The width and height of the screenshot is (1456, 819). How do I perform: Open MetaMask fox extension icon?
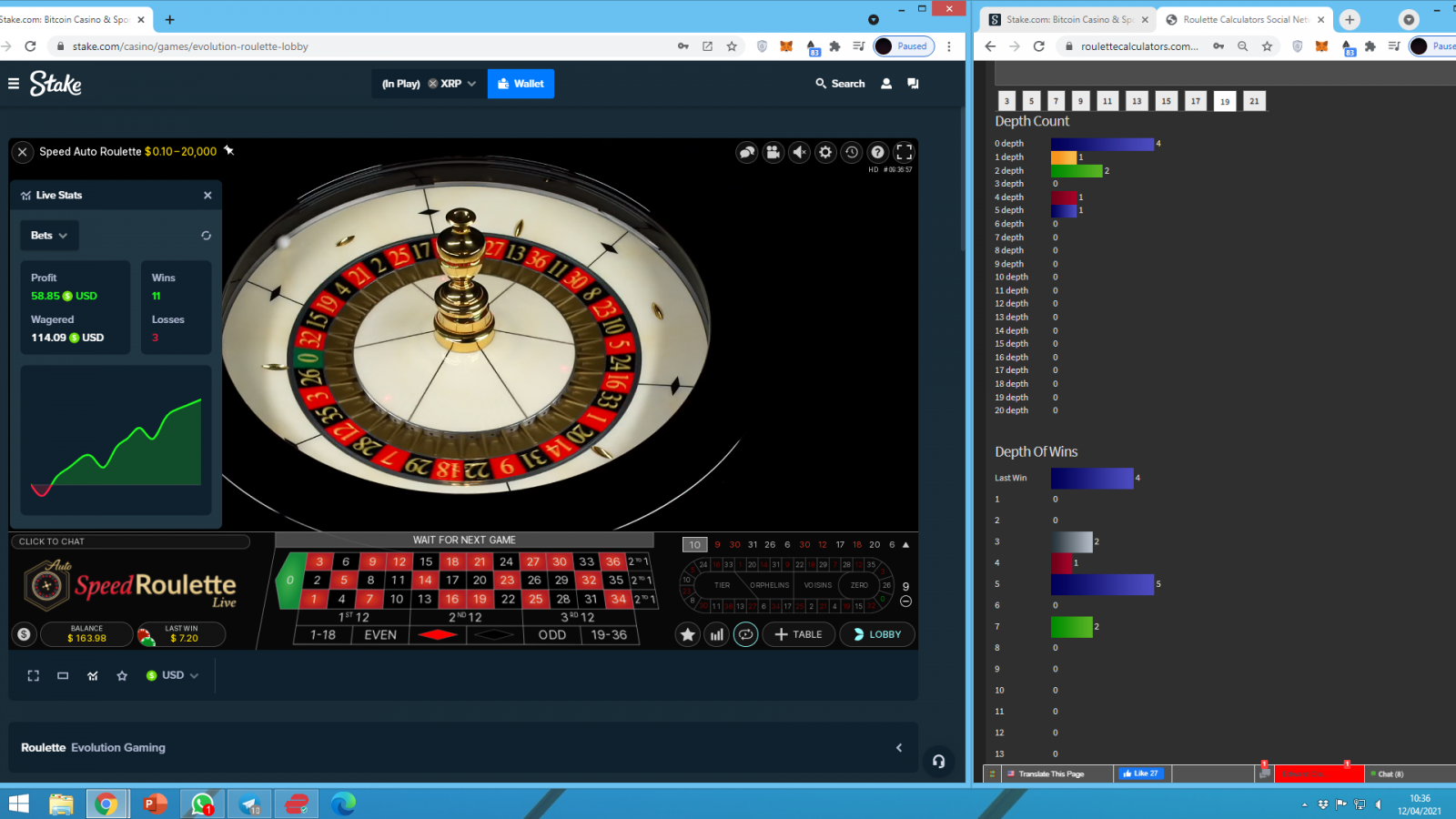point(786,46)
